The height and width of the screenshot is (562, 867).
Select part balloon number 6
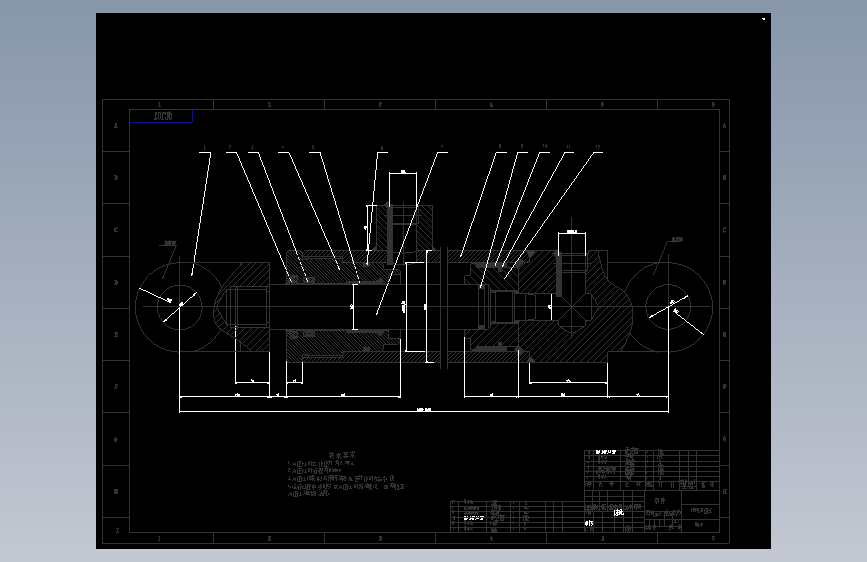click(381, 148)
